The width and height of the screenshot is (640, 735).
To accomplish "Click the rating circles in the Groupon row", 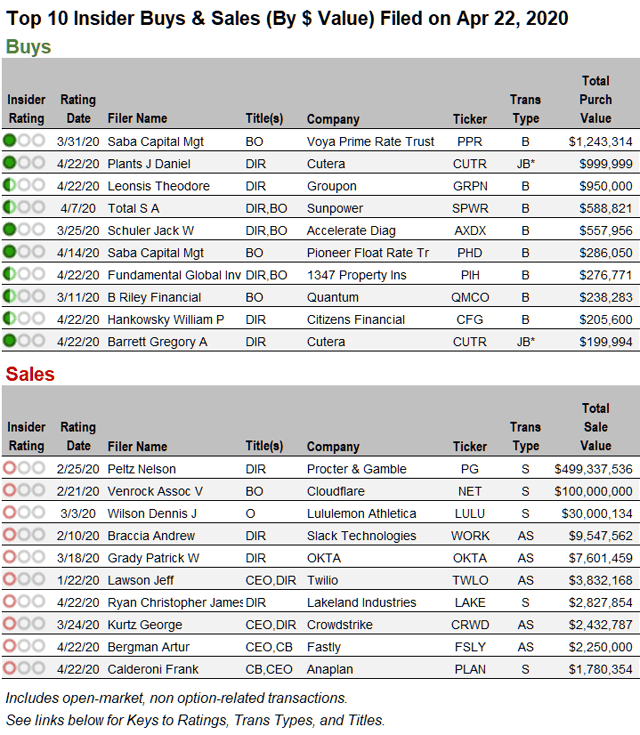I will click(x=24, y=186).
